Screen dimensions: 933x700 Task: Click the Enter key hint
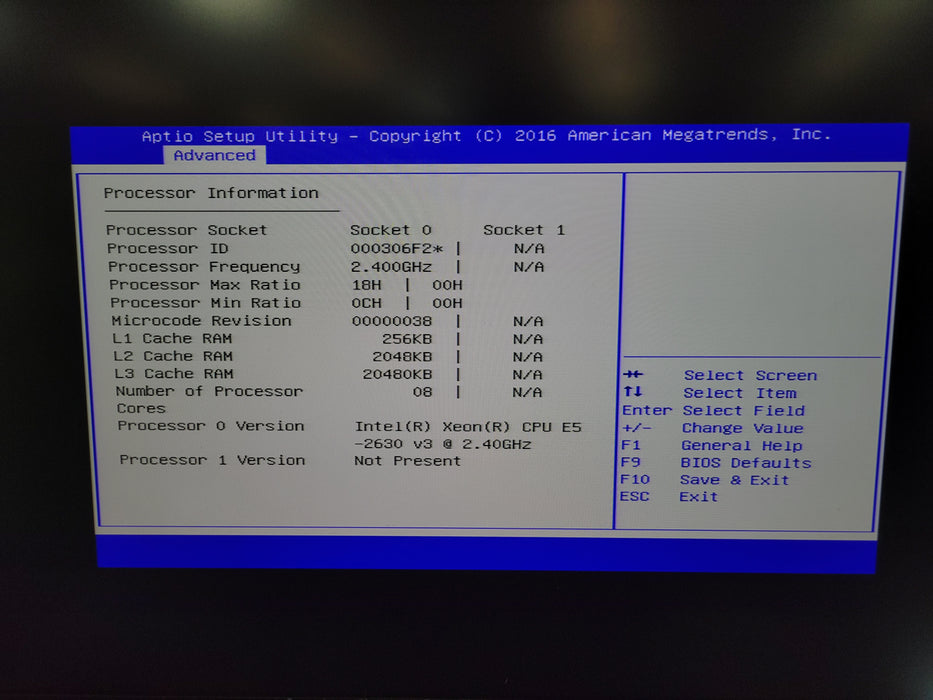pos(647,410)
